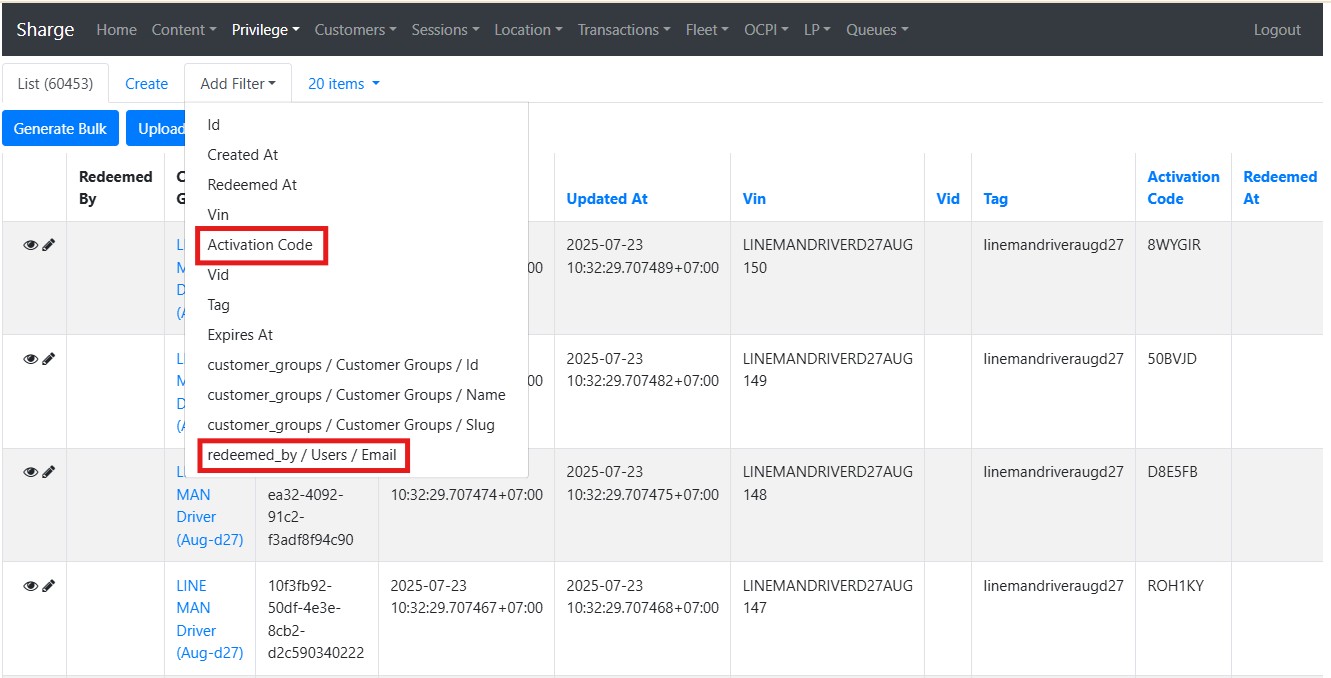
Task: Open the eye icon for activation code D8E5FB
Action: tap(30, 472)
